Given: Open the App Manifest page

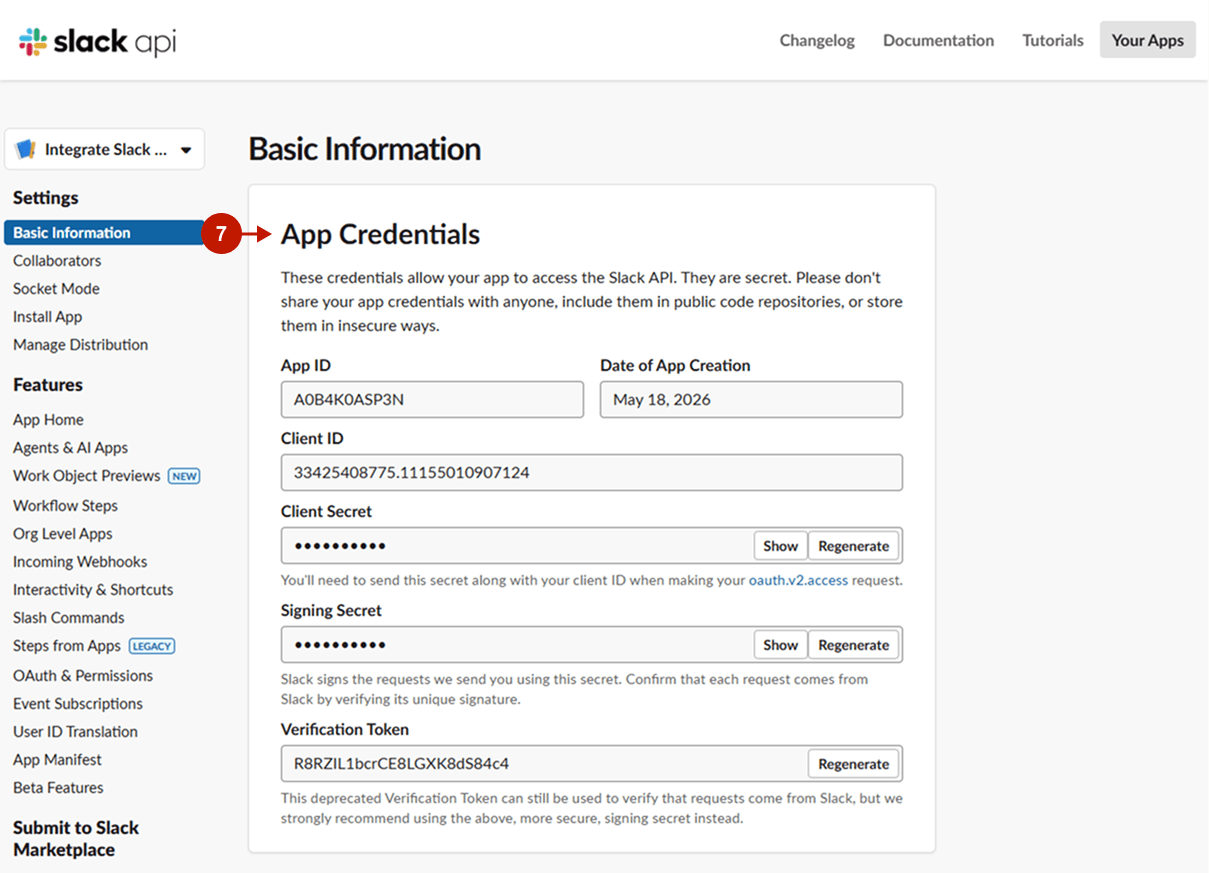Looking at the screenshot, I should [x=57, y=760].
